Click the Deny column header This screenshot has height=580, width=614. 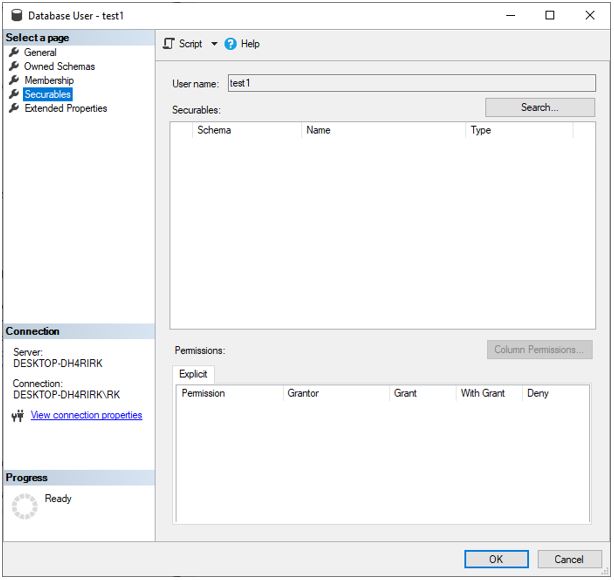(x=556, y=393)
